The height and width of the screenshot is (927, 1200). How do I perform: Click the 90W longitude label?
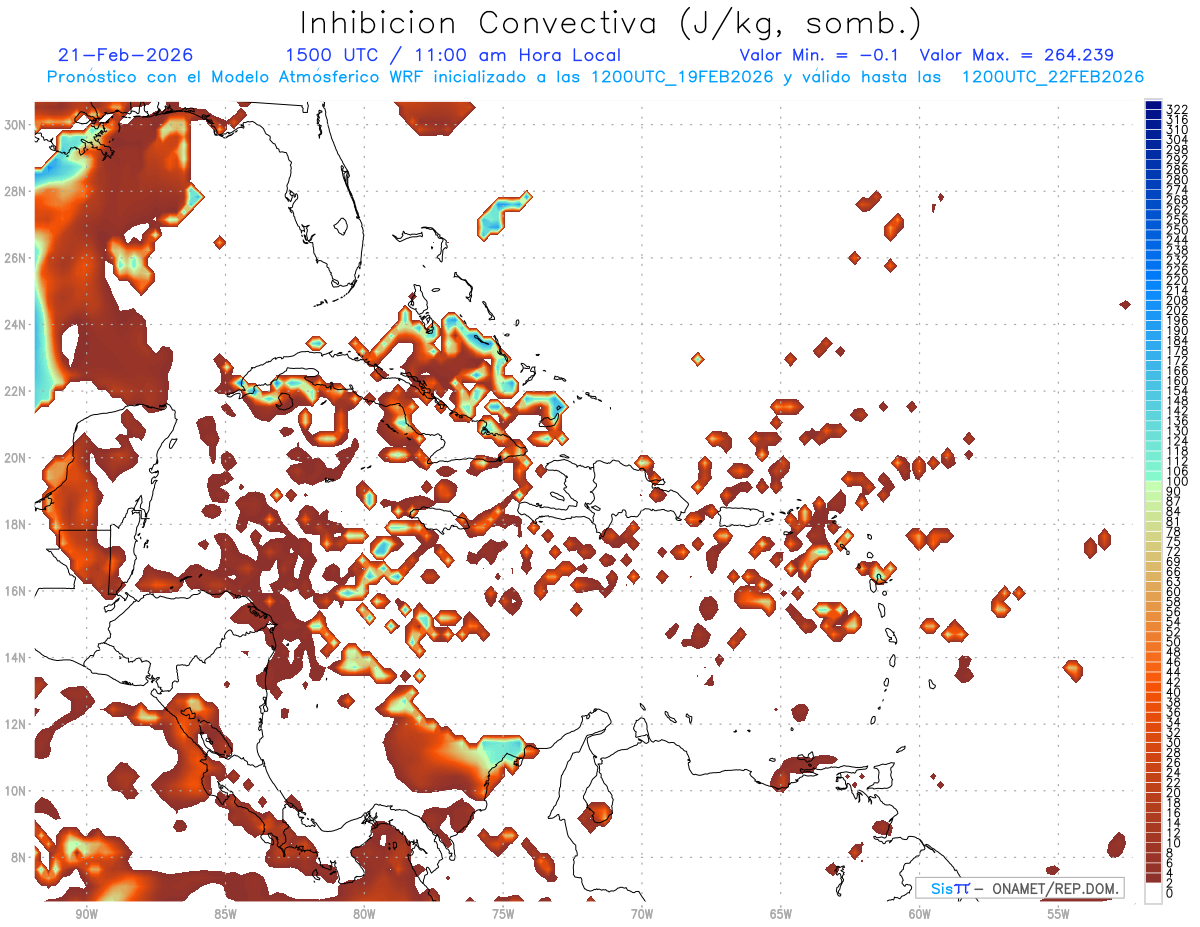click(x=86, y=915)
